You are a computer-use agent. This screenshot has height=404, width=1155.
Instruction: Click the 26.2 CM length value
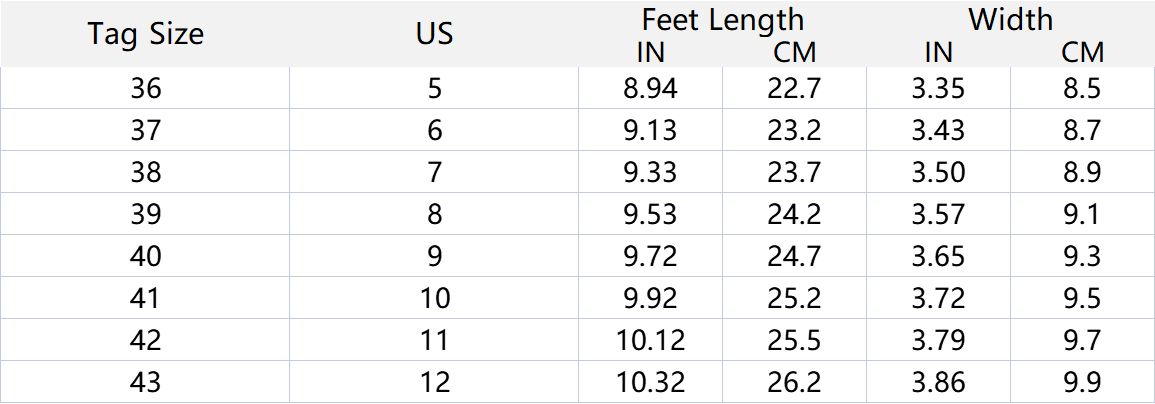794,381
